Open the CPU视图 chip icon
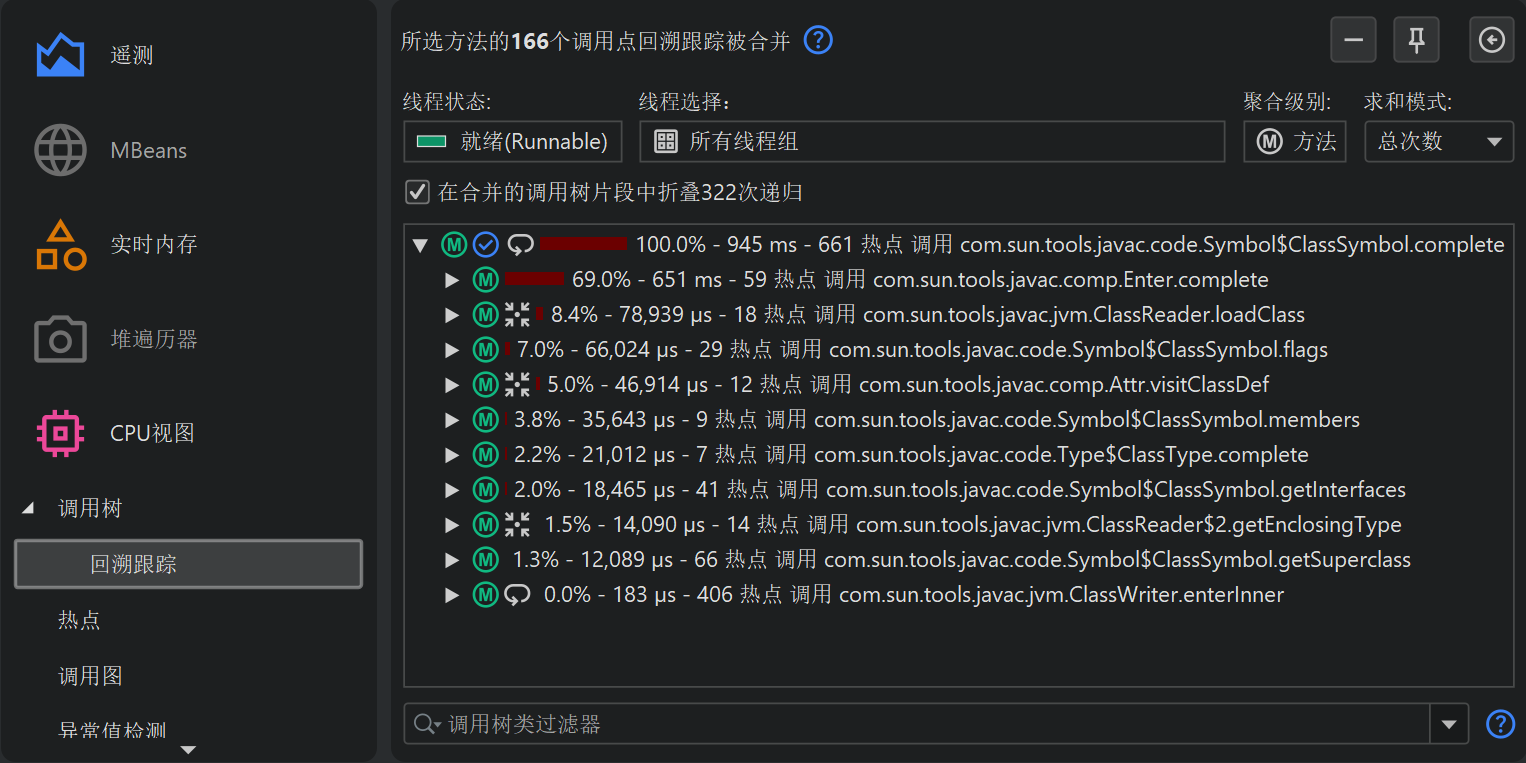 point(60,434)
